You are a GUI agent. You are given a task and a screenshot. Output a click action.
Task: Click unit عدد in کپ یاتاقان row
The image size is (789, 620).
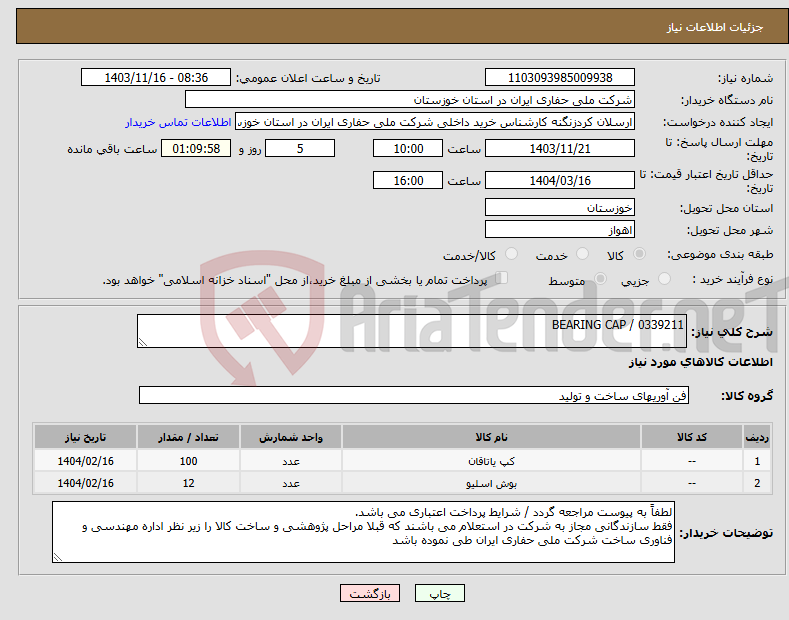(291, 461)
